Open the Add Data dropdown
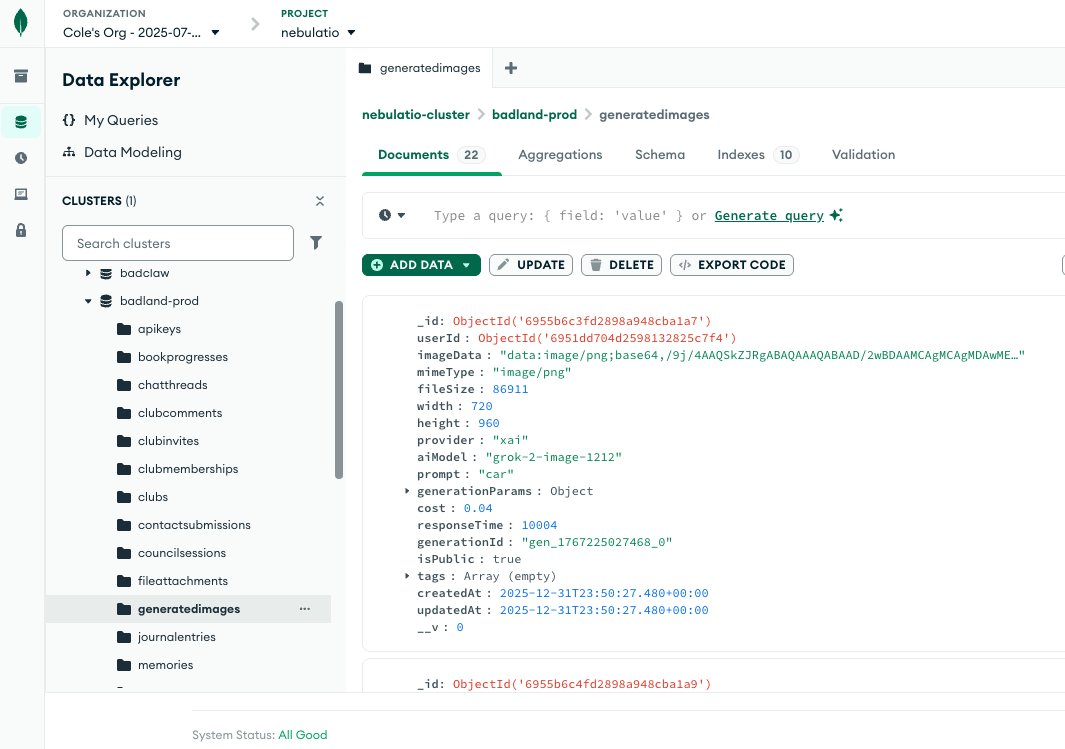 (x=421, y=264)
